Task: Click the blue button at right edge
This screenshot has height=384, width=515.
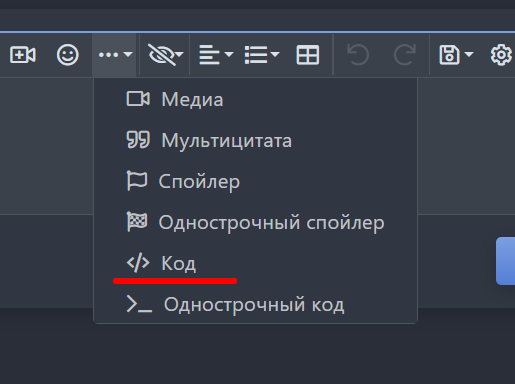Action: pyautogui.click(x=505, y=261)
